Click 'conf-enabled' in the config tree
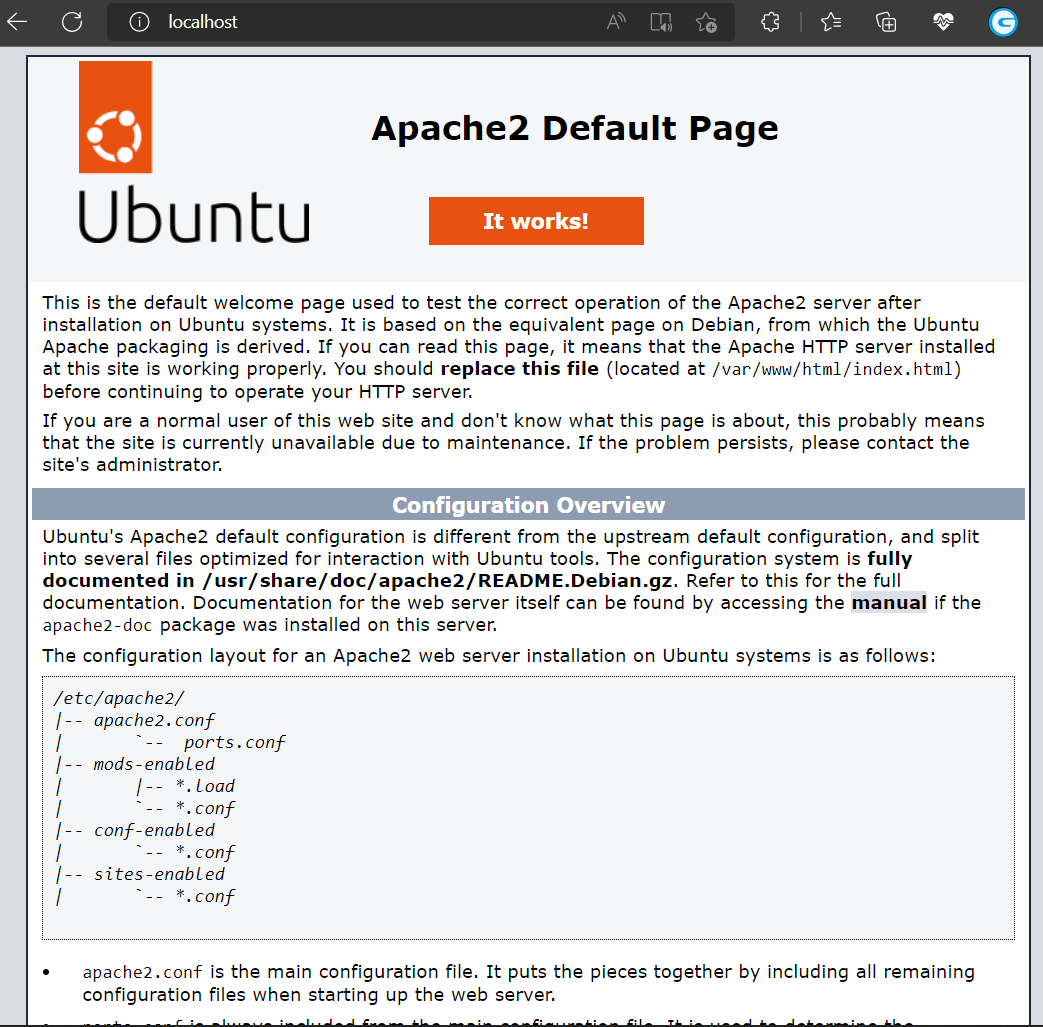The height and width of the screenshot is (1027, 1043). [154, 830]
